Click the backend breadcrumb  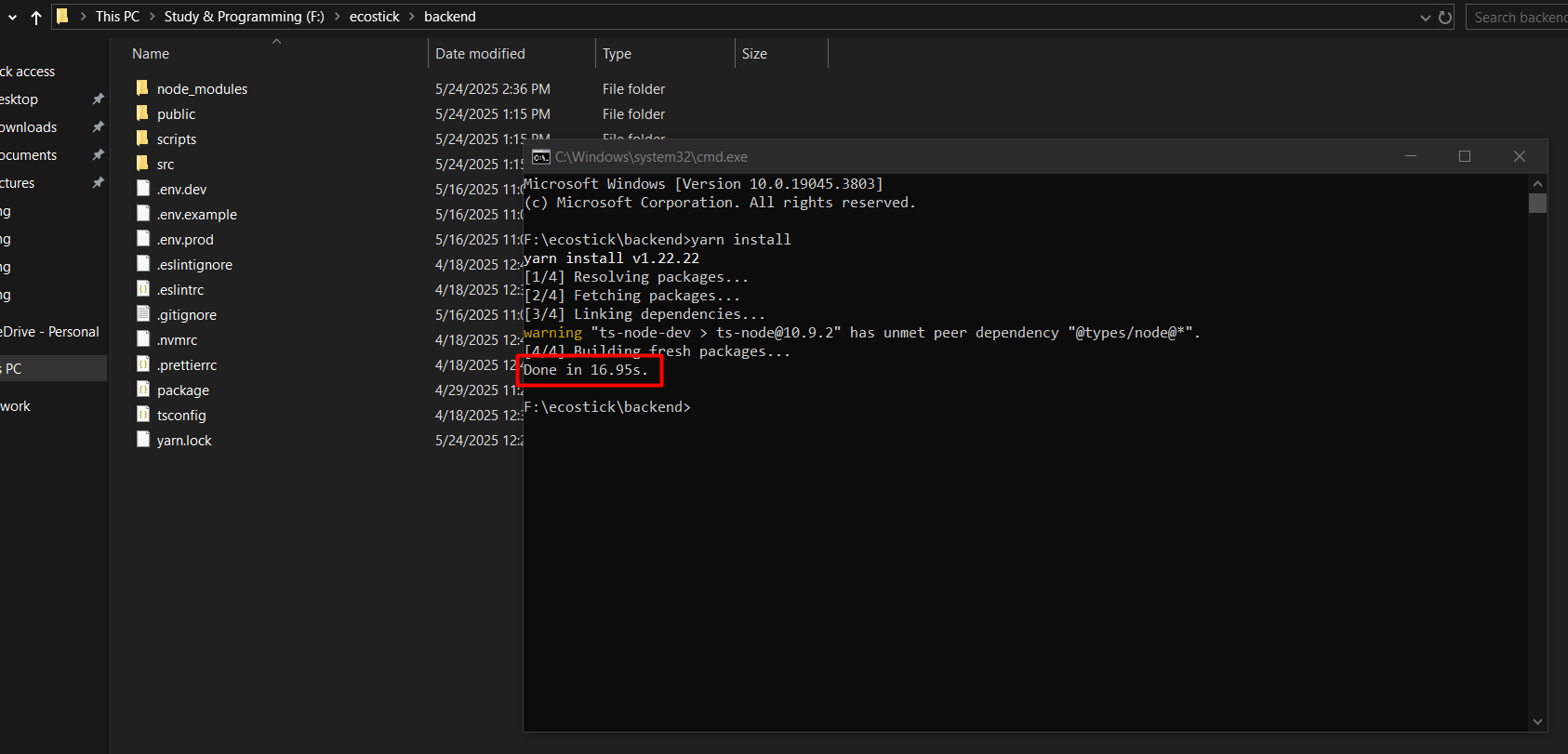(x=450, y=17)
